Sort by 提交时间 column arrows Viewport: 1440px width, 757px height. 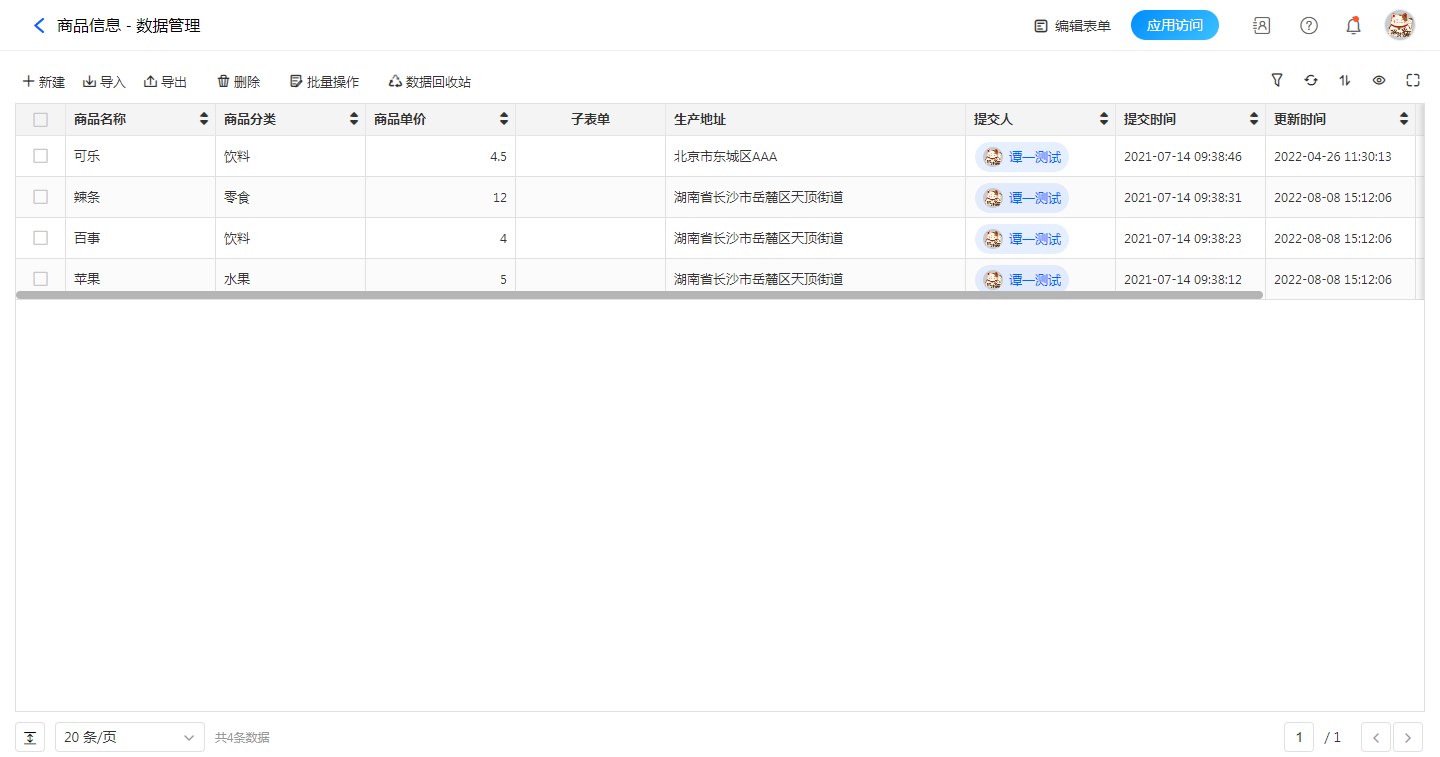coord(1254,120)
